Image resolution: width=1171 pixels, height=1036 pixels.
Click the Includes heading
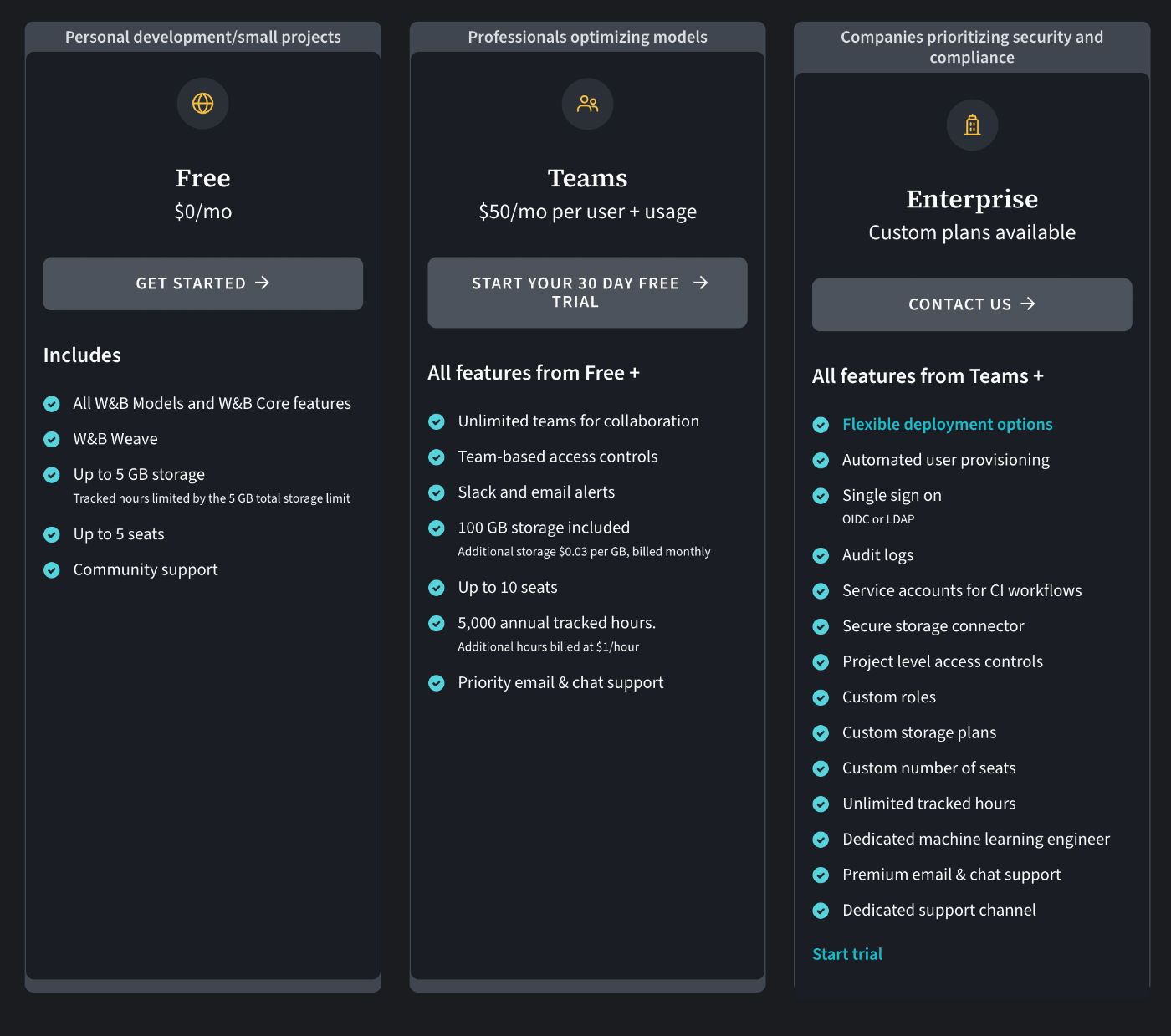(x=82, y=355)
